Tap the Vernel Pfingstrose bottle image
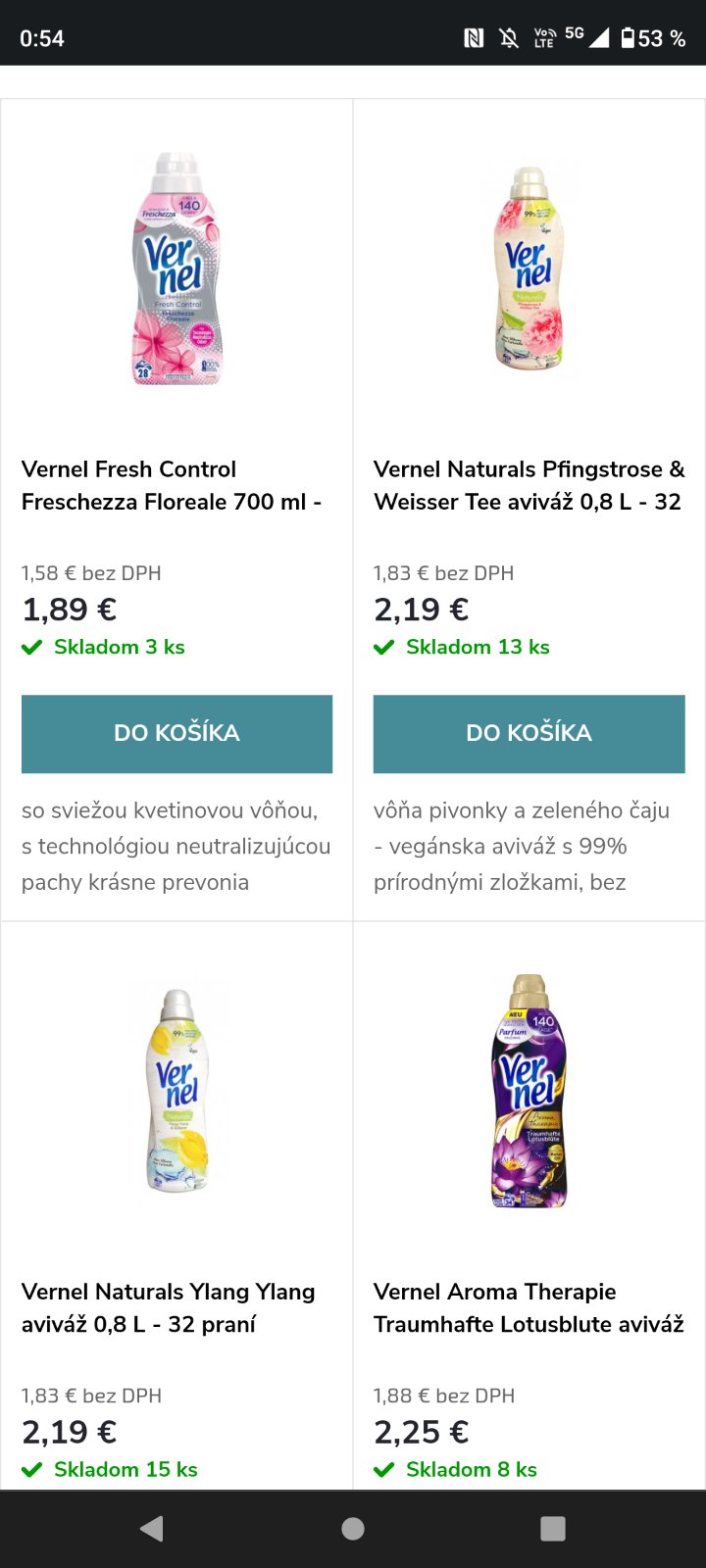This screenshot has height=1568, width=706. (529, 269)
